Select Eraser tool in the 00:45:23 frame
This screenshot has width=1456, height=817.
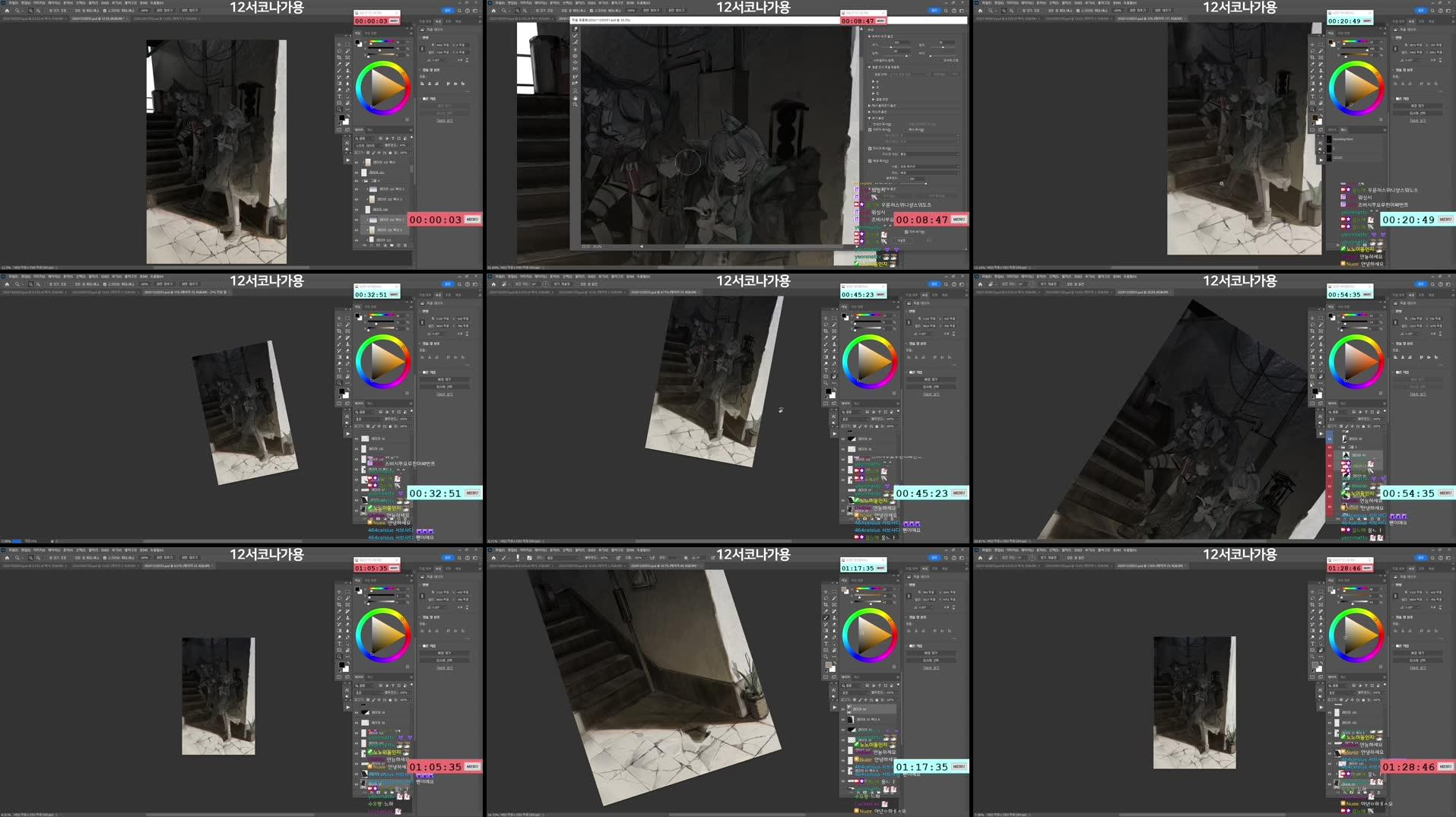[x=834, y=350]
